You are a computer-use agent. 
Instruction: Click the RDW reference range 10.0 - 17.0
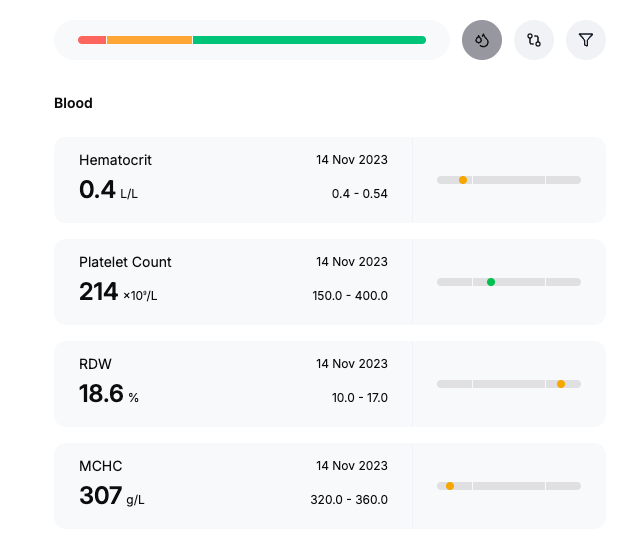[360, 398]
